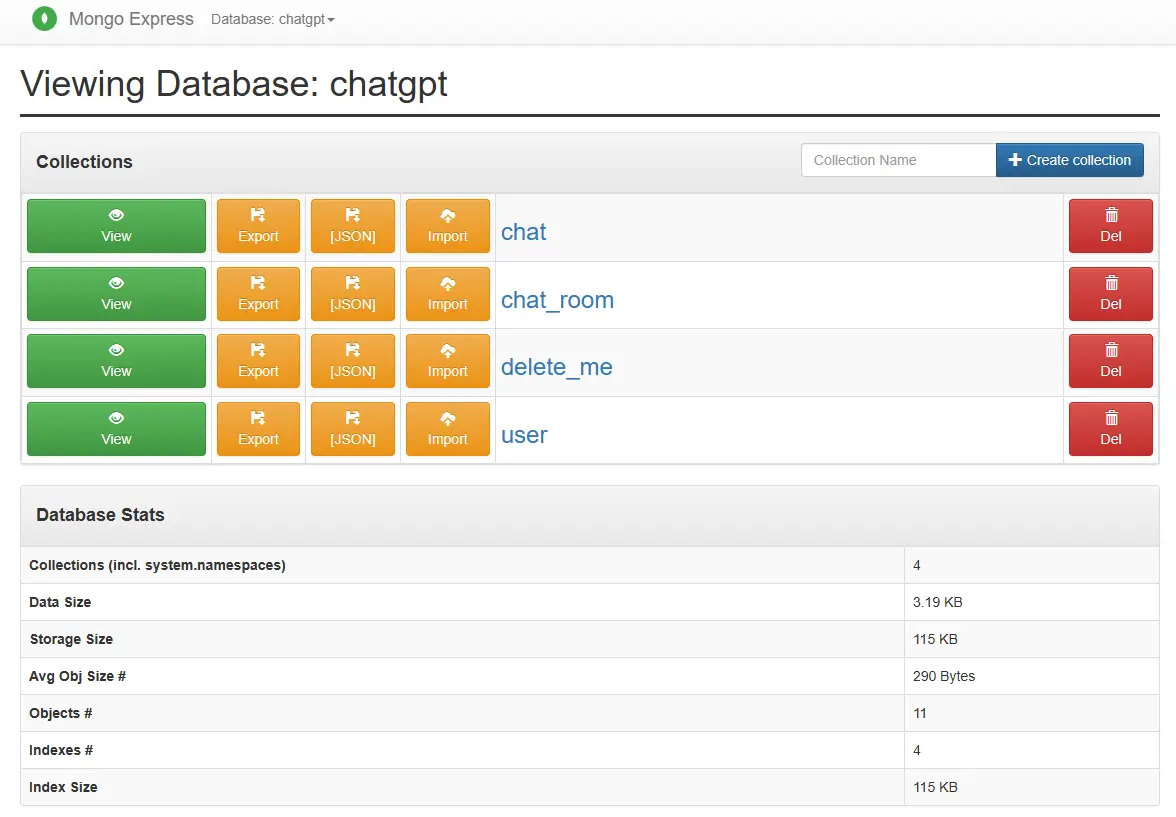
Task: Select Mongo Express from the top menu bar
Action: pos(131,19)
